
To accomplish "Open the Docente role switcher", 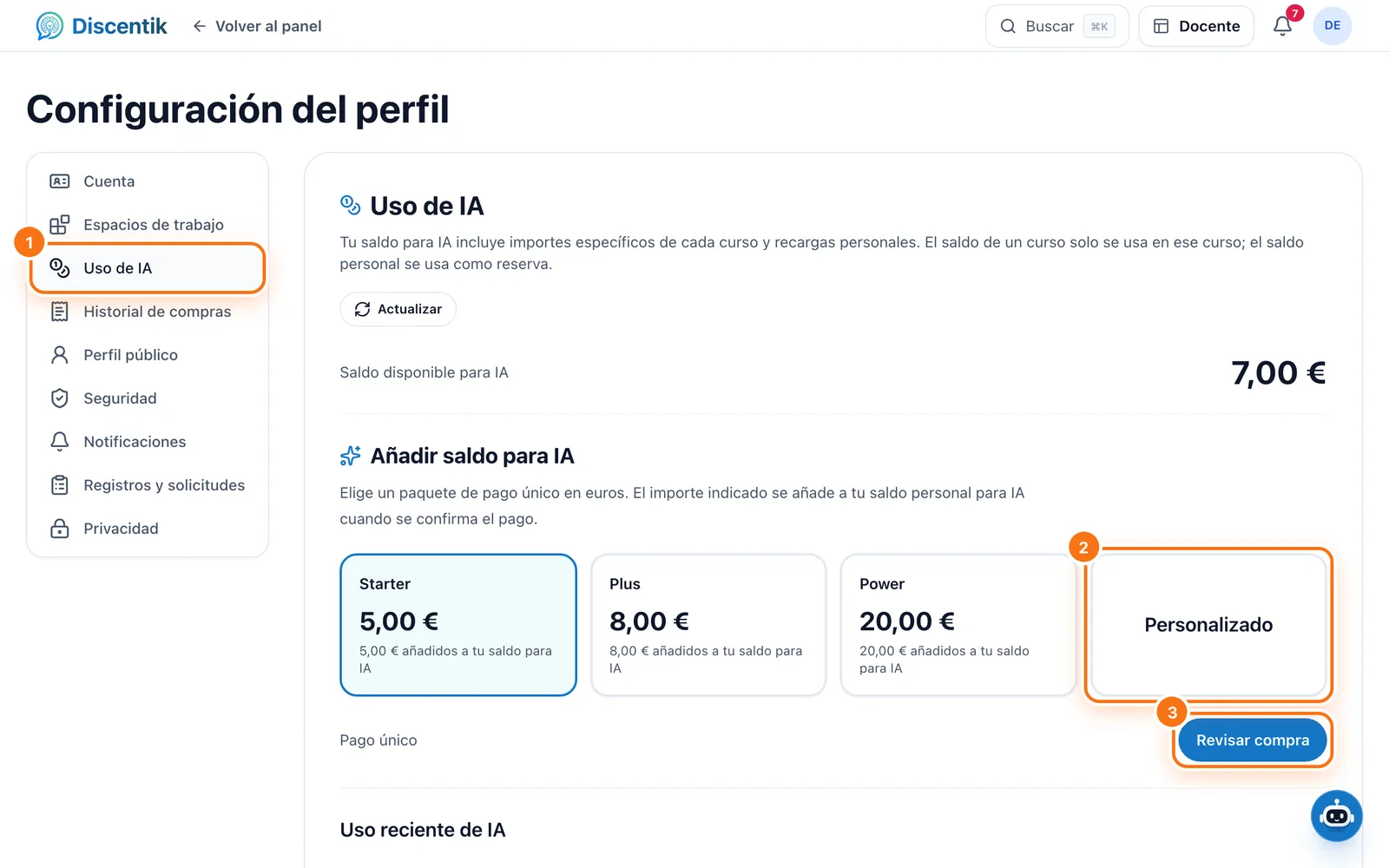I will point(1196,26).
